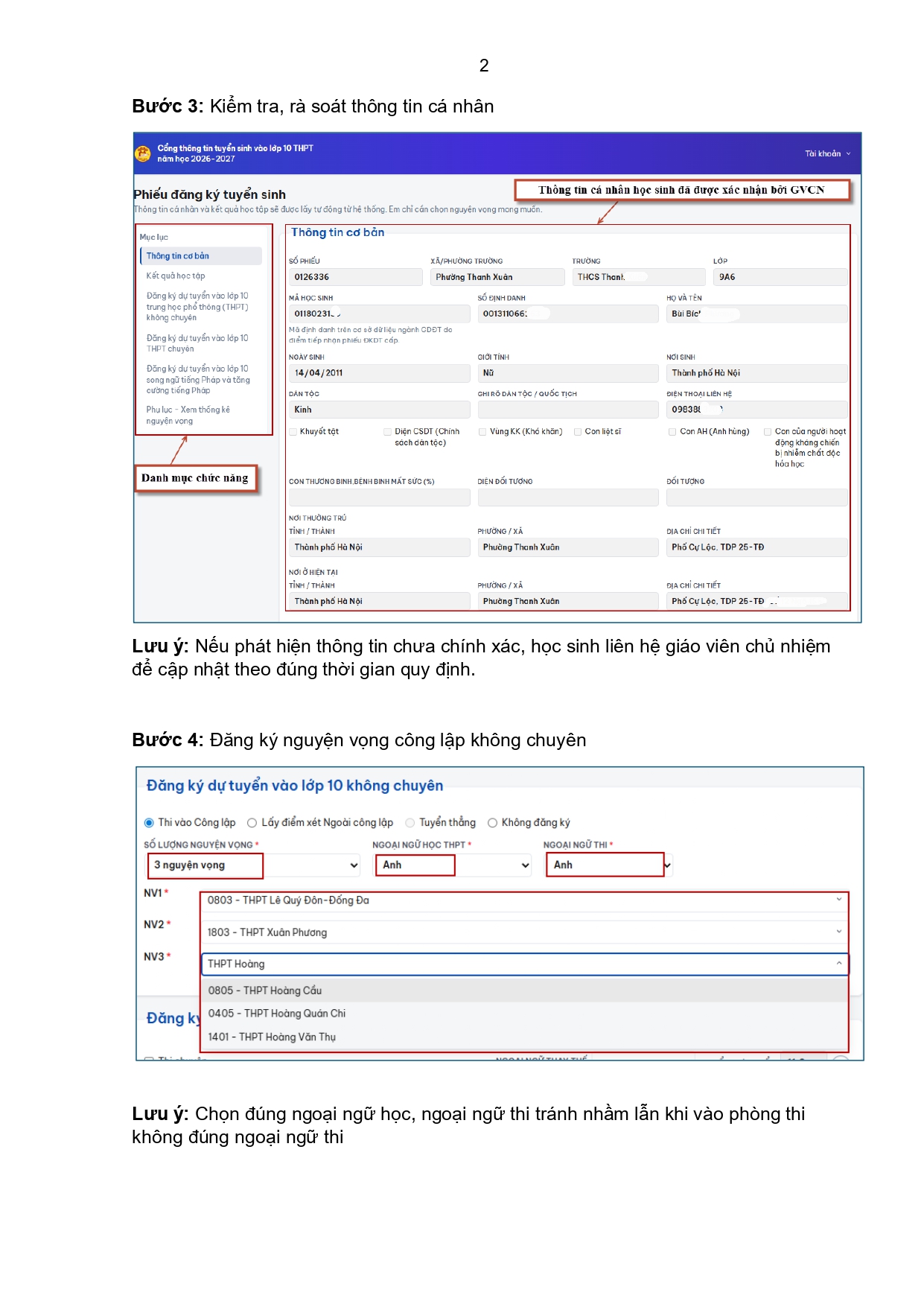Select Không đăng ký radio button

pyautogui.click(x=492, y=823)
